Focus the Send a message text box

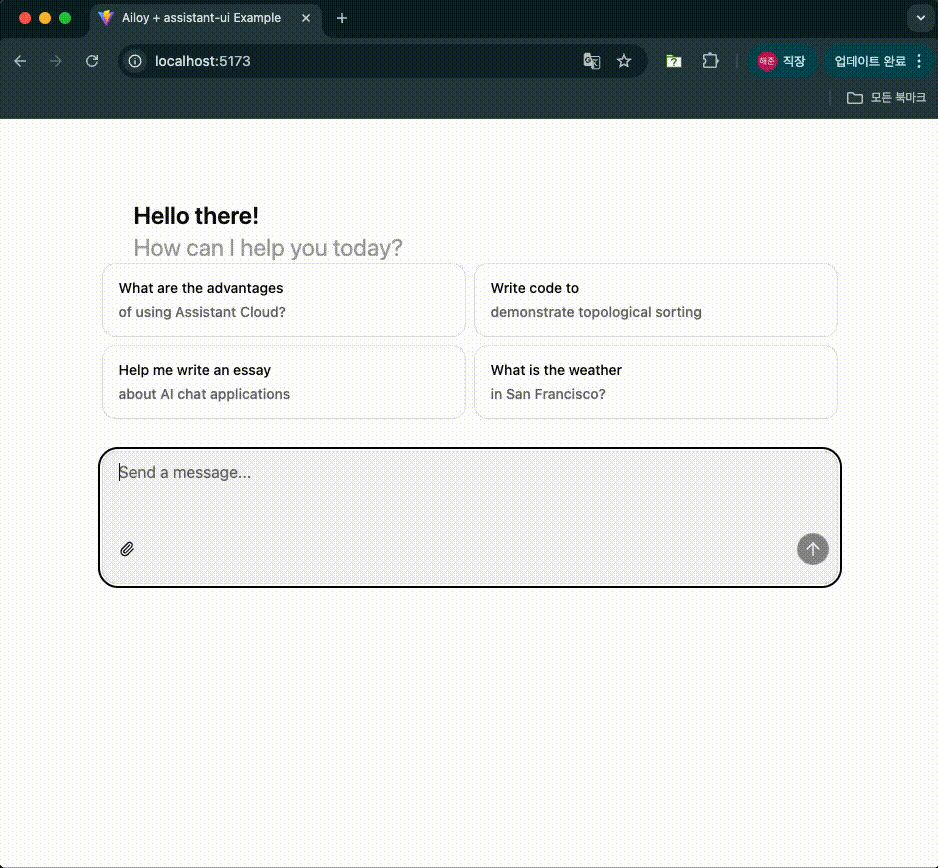(x=469, y=490)
